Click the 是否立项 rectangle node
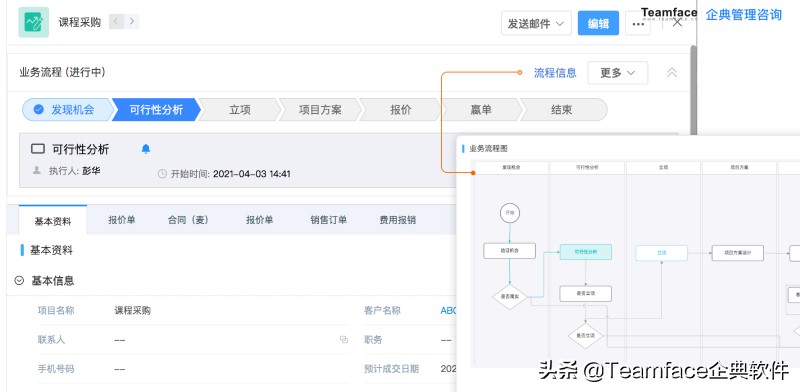Image resolution: width=800 pixels, height=392 pixels. [585, 293]
